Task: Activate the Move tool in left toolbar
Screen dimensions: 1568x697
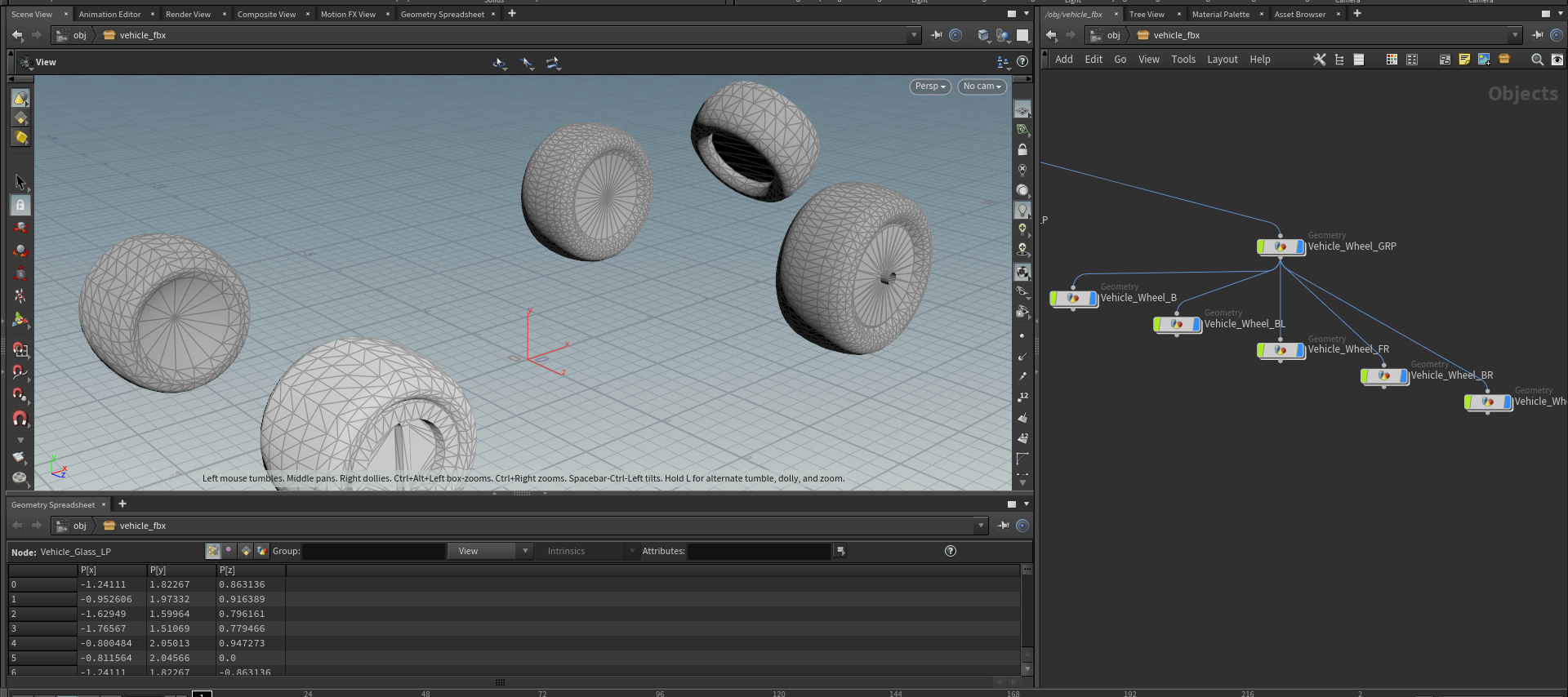Action: (20, 228)
